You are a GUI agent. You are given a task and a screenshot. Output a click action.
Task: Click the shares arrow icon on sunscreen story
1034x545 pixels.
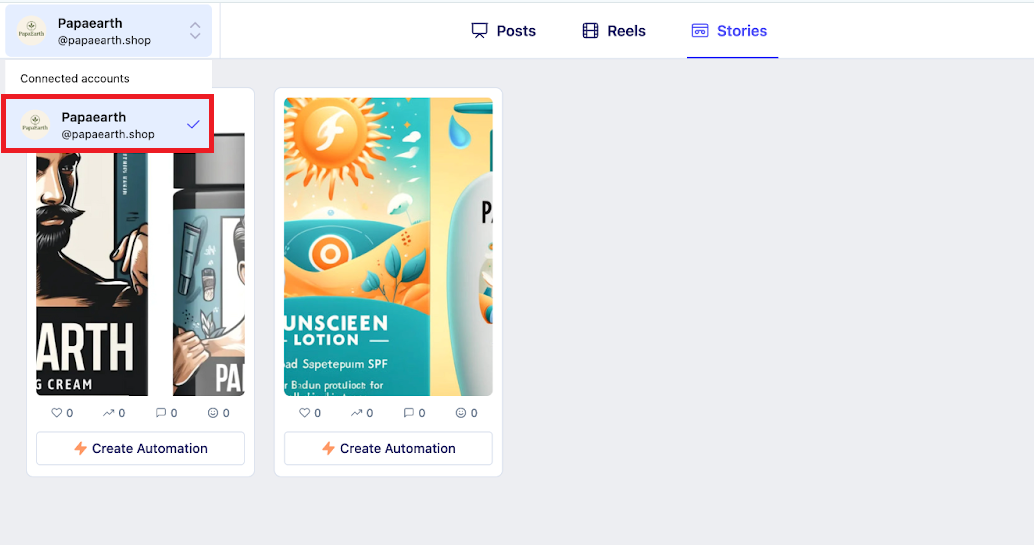click(x=356, y=413)
